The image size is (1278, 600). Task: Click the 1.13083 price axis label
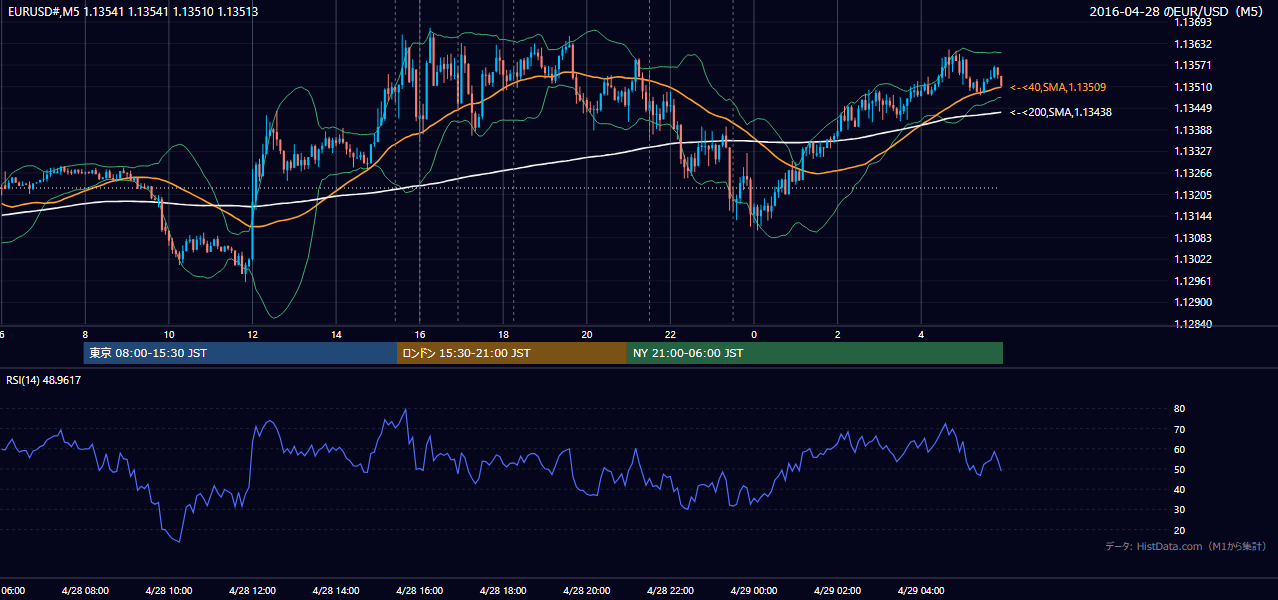click(1194, 238)
